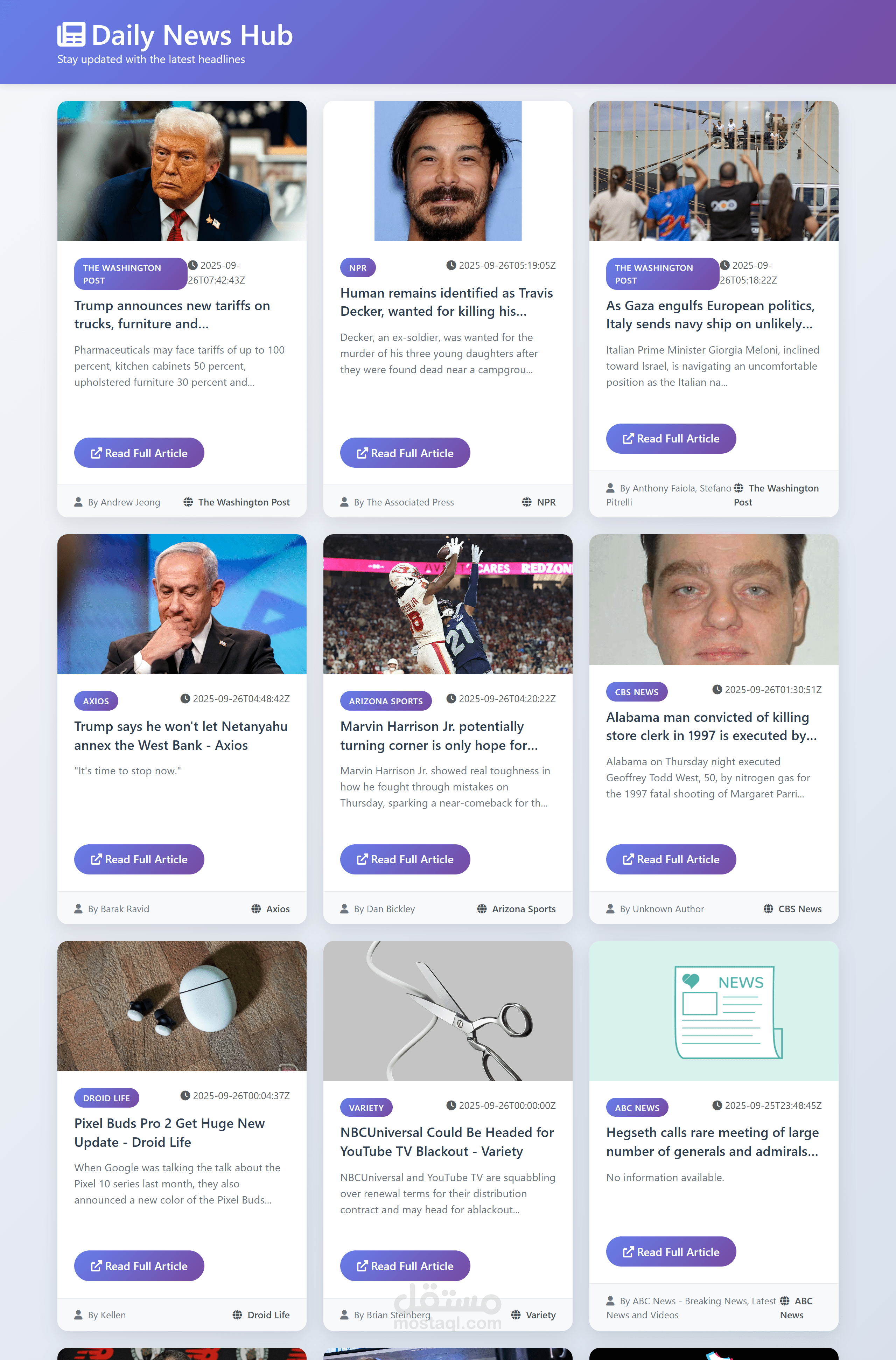This screenshot has height=1360, width=896.
Task: Open full article about Trump tariffs
Action: 139,453
